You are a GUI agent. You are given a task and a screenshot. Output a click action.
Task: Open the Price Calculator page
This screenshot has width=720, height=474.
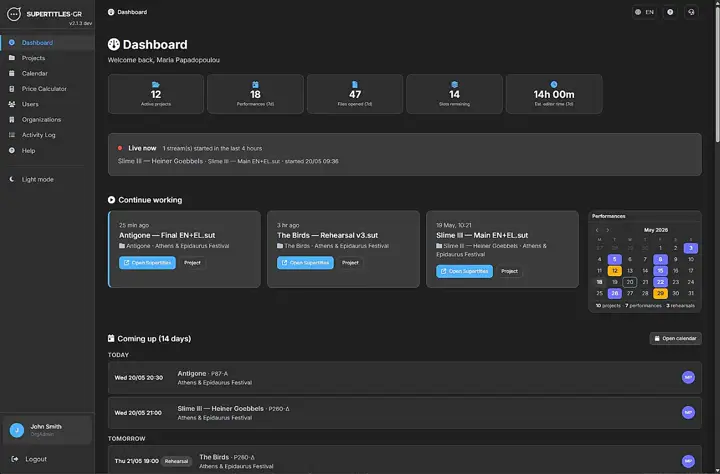tap(47, 89)
